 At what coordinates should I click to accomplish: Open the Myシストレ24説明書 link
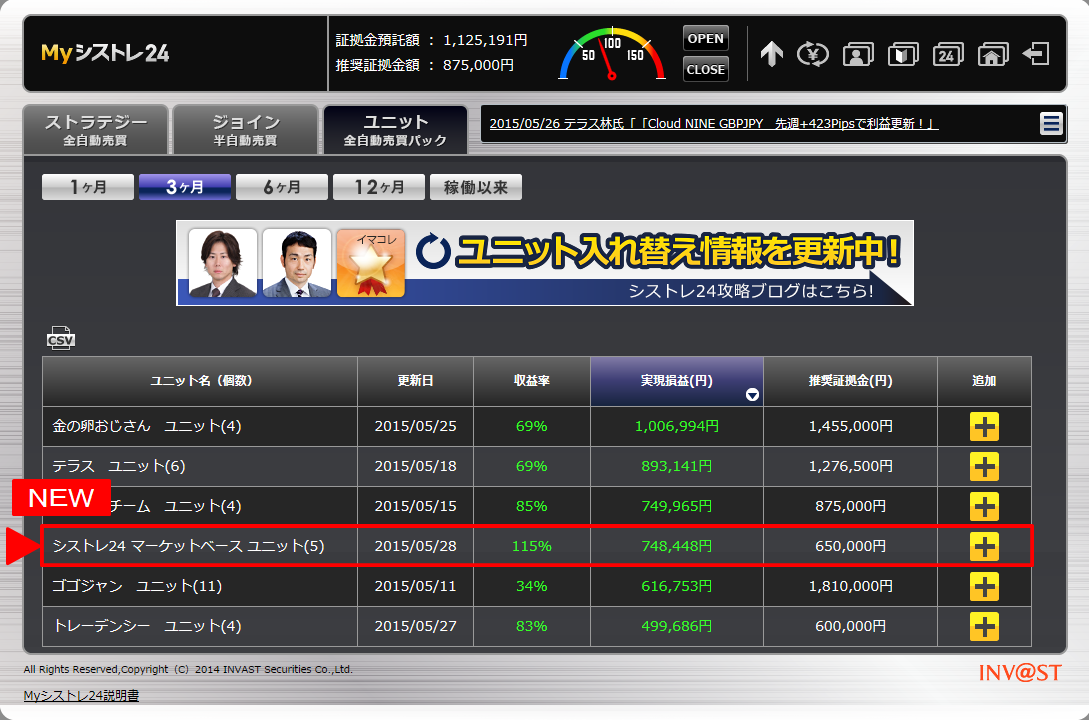point(81,695)
